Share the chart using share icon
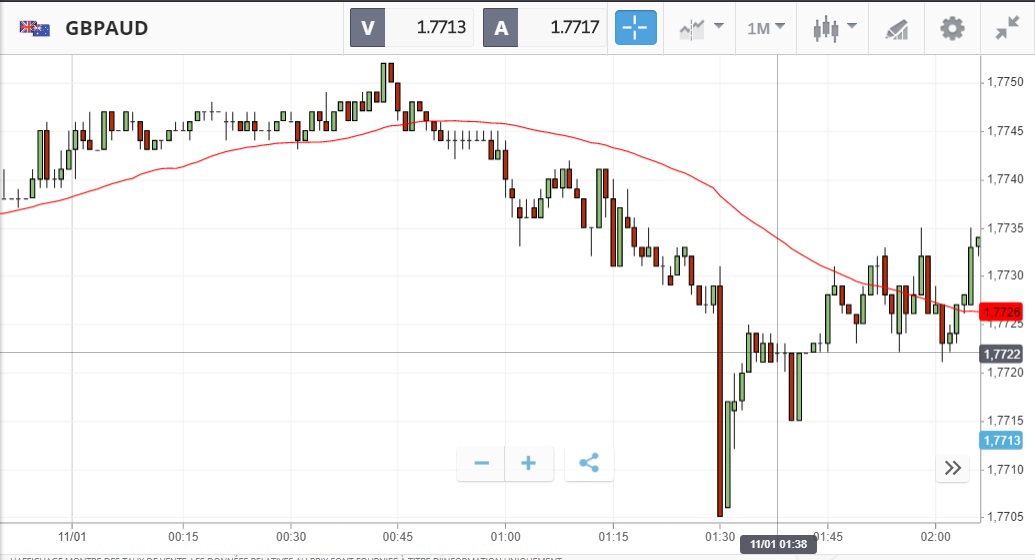Viewport: 1035px width, 560px height. click(589, 464)
